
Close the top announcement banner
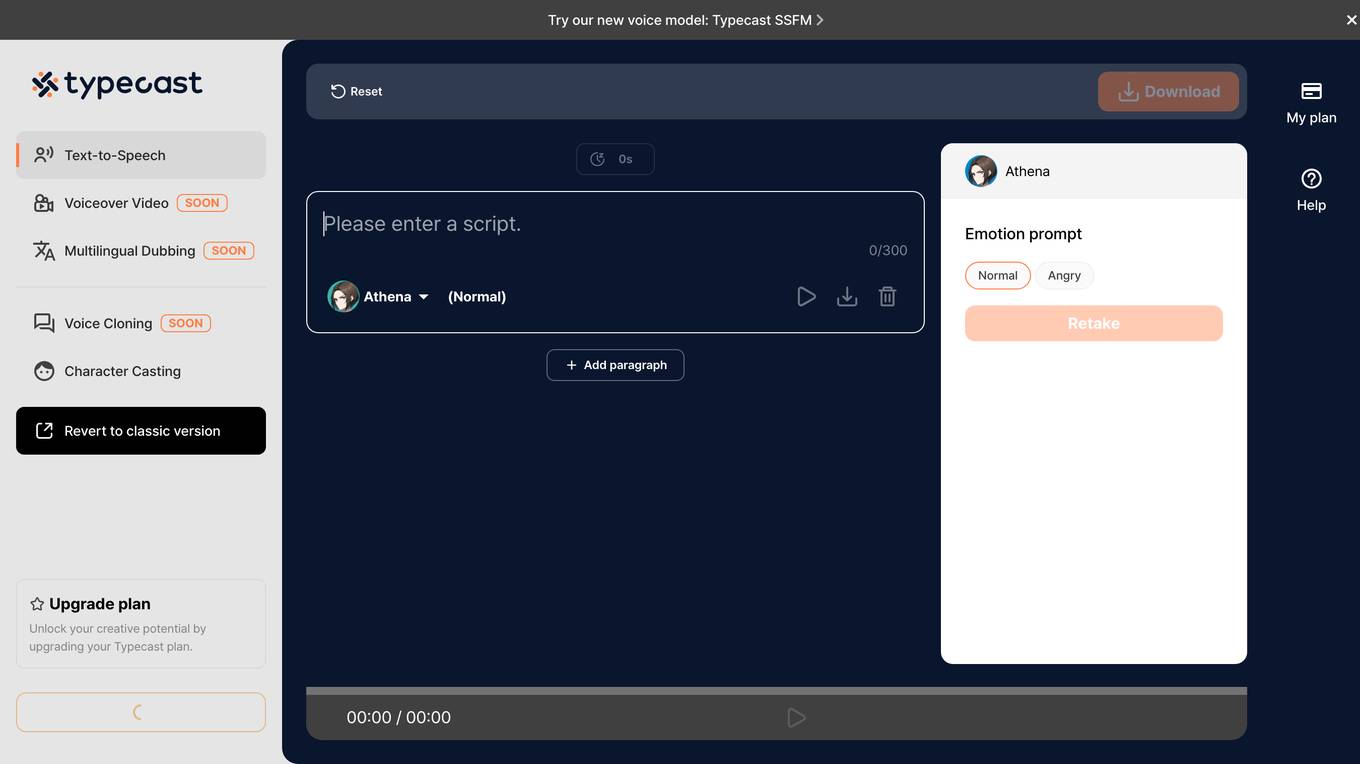pos(1351,20)
